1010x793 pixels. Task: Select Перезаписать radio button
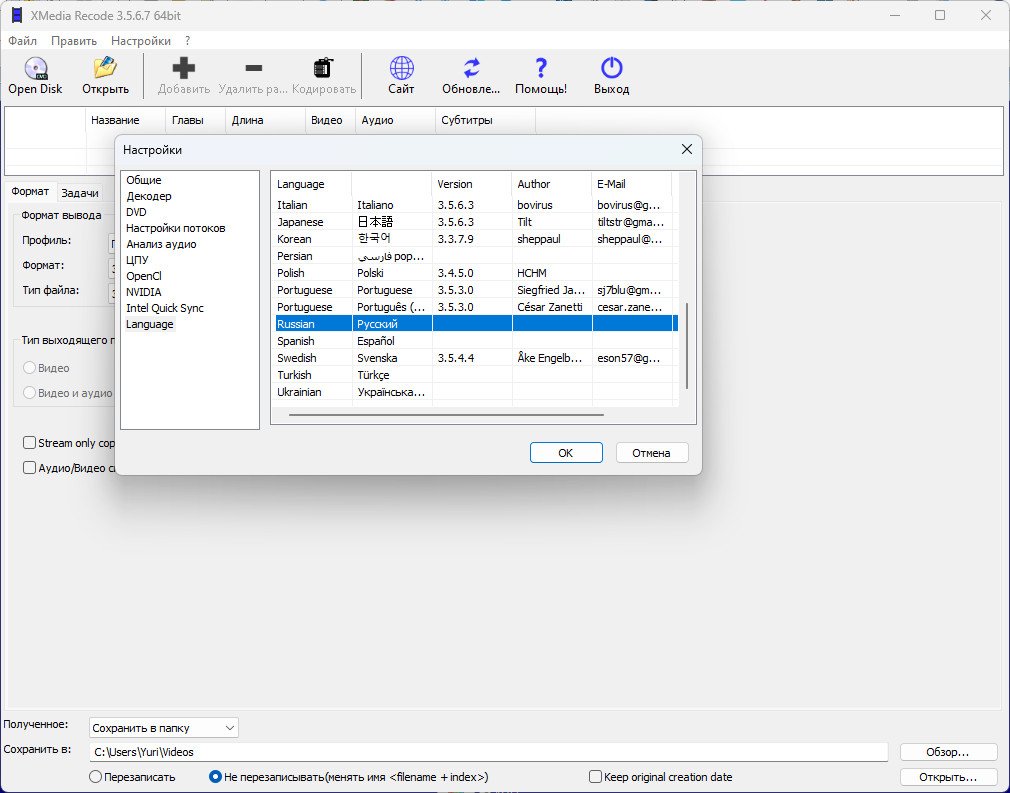coord(95,777)
